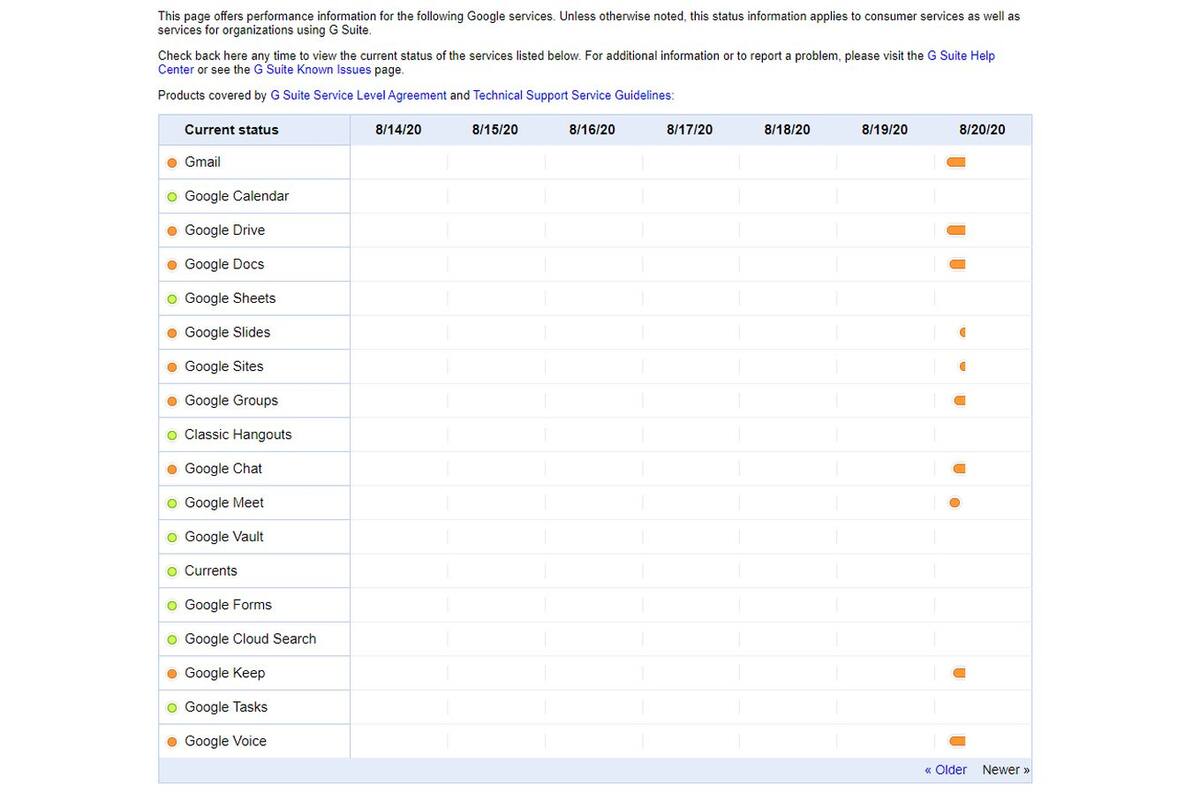
Task: Click the orange status dot beside Gmail
Action: pos(172,163)
